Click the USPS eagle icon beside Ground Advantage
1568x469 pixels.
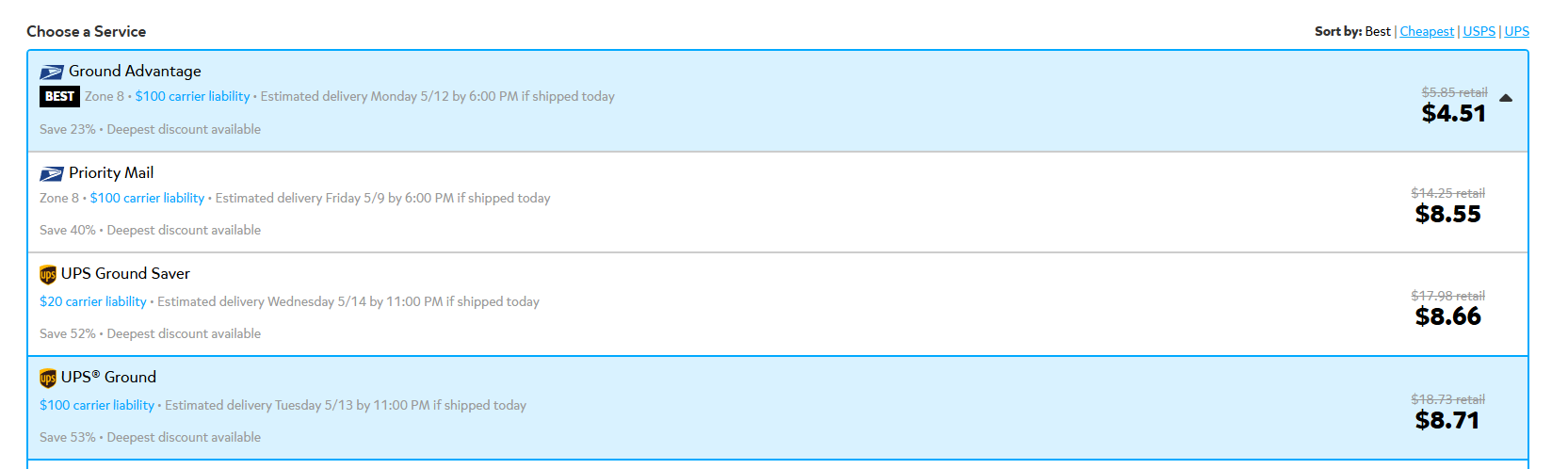click(51, 72)
